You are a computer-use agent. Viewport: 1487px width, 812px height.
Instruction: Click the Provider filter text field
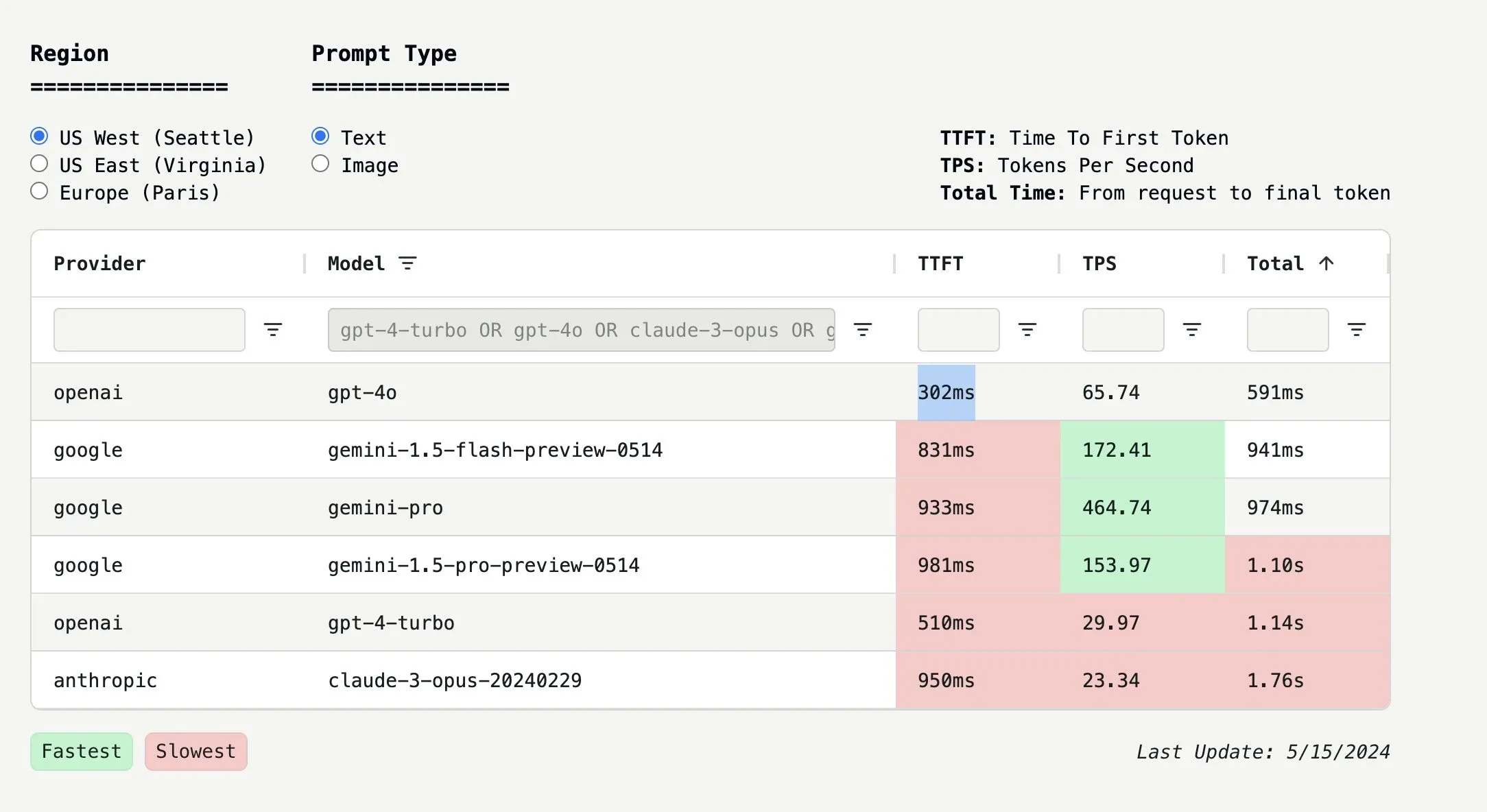point(149,330)
